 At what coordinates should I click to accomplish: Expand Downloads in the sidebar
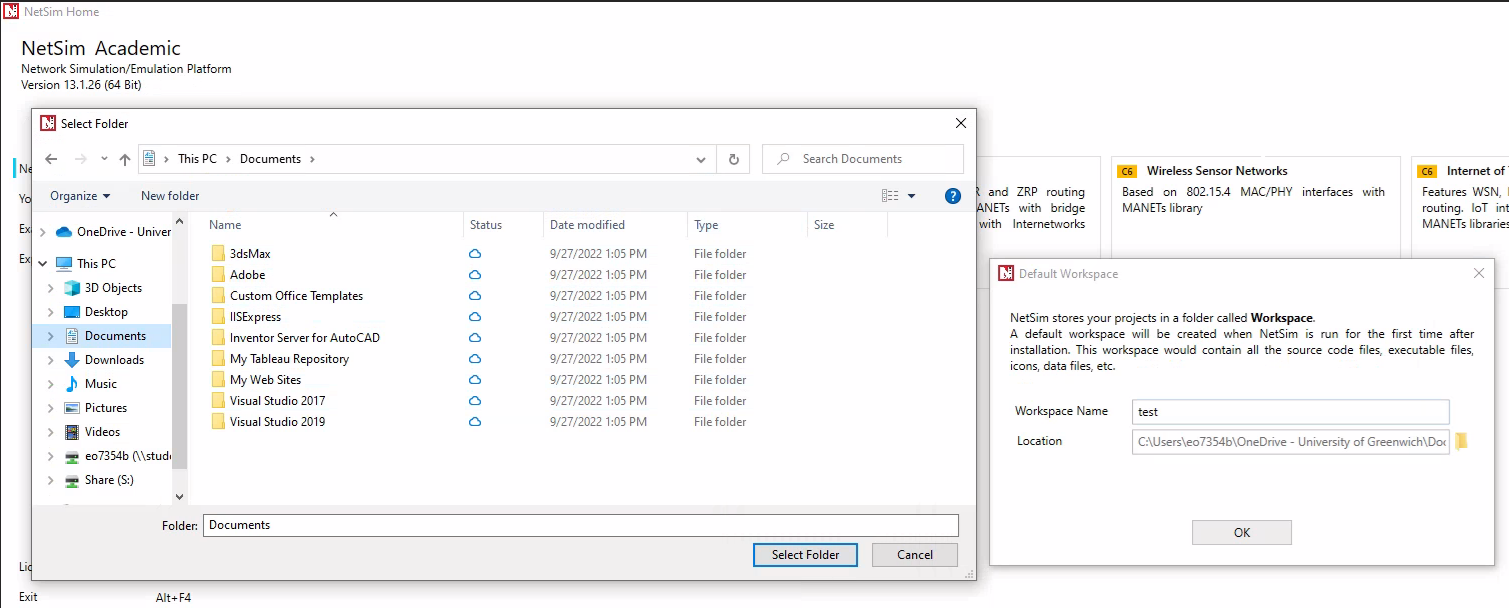pos(50,359)
